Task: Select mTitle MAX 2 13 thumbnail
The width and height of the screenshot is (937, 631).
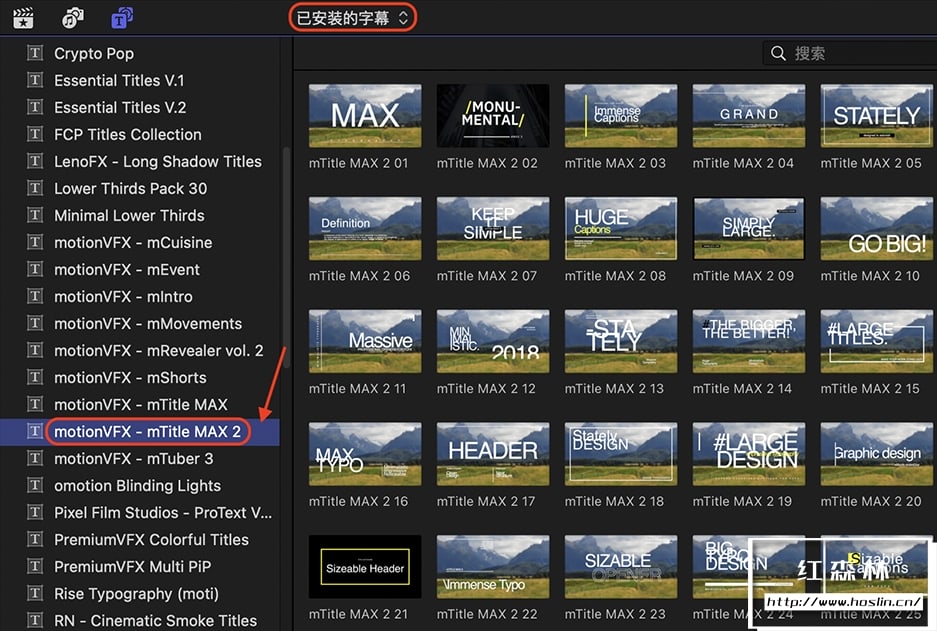Action: click(x=621, y=341)
